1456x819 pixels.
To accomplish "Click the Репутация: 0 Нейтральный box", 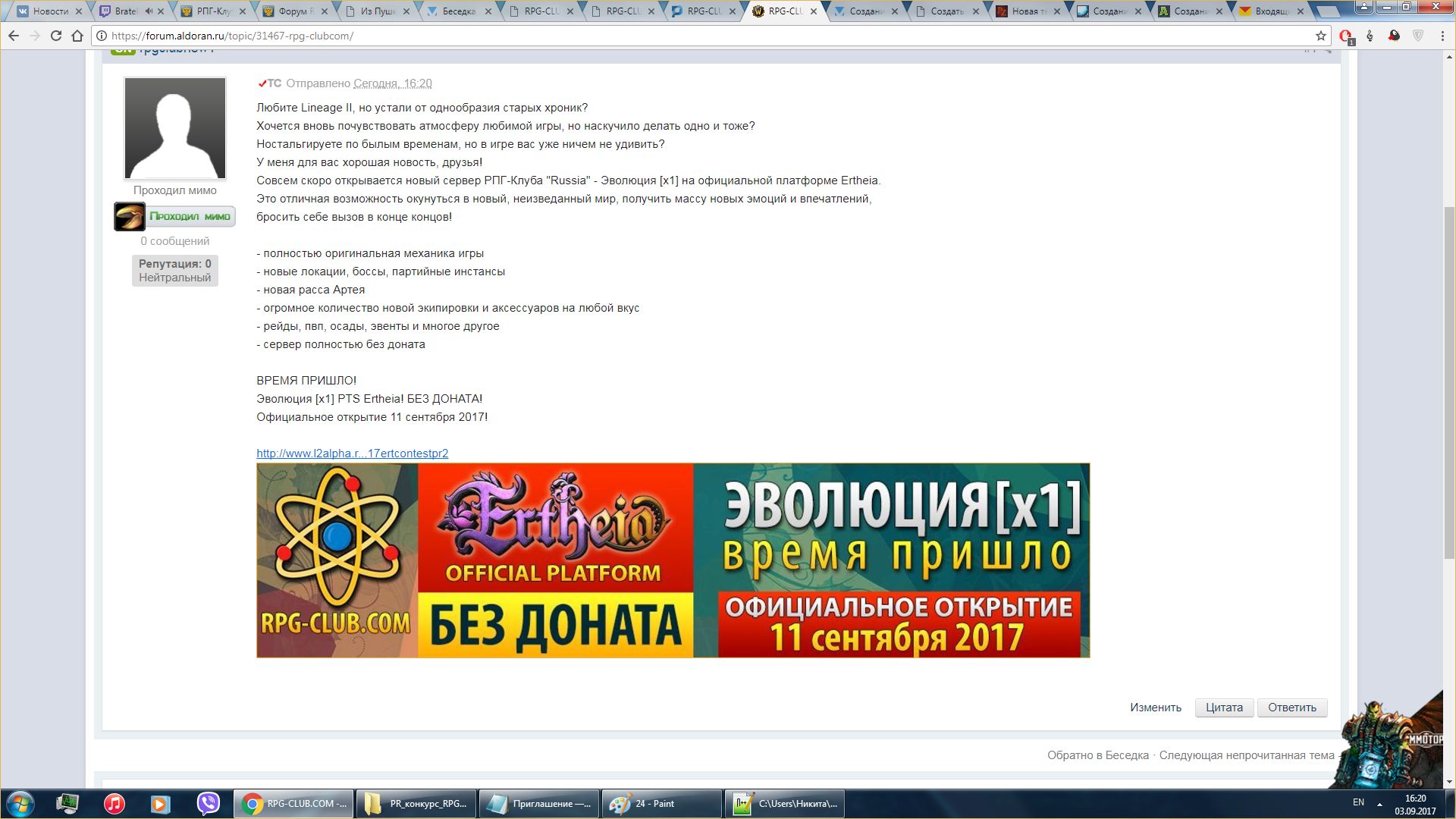I will pos(175,271).
